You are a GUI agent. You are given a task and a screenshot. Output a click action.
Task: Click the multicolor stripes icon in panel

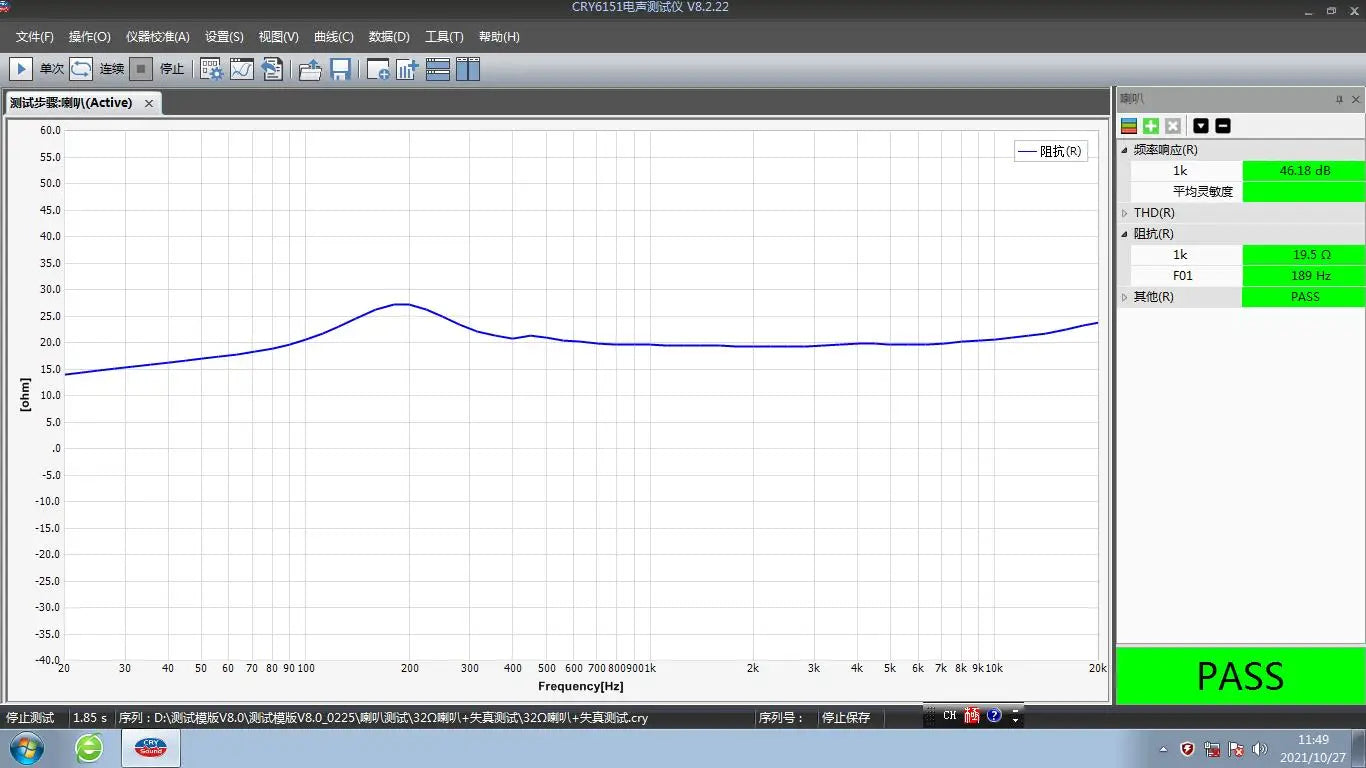pyautogui.click(x=1129, y=126)
